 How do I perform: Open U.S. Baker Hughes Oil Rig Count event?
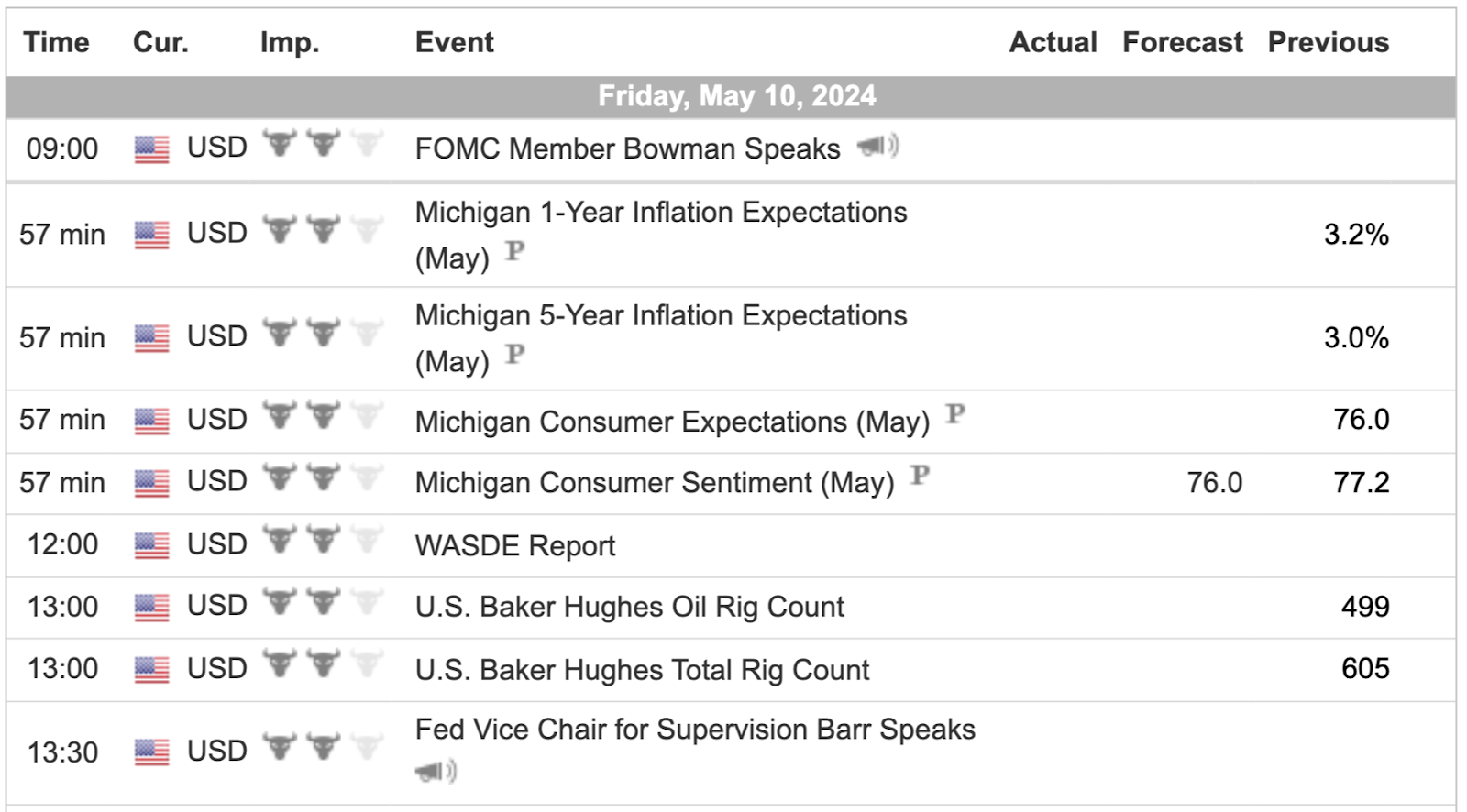click(x=630, y=607)
